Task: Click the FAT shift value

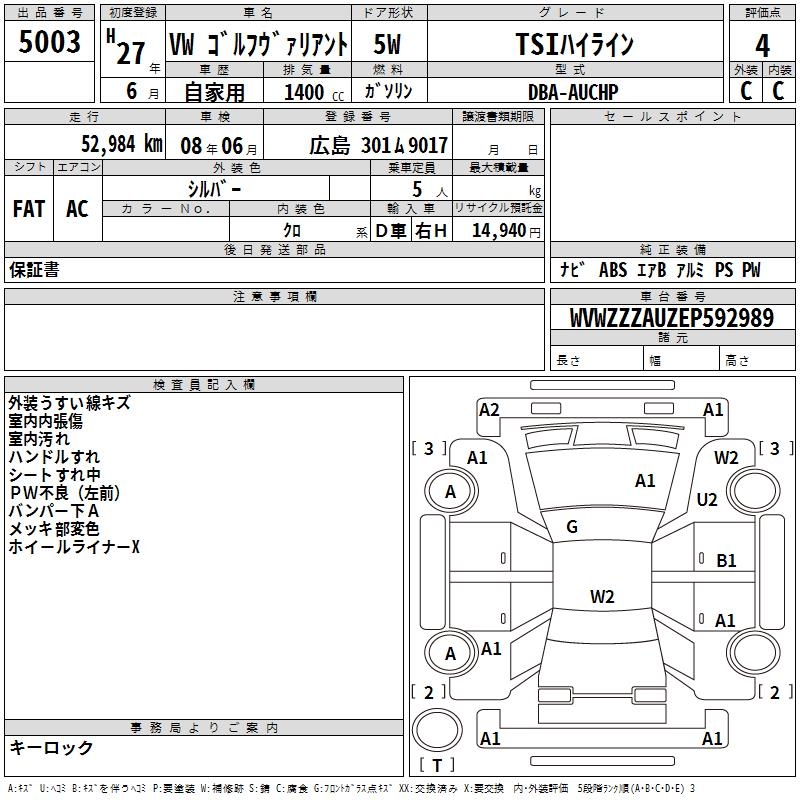Action: pyautogui.click(x=29, y=209)
